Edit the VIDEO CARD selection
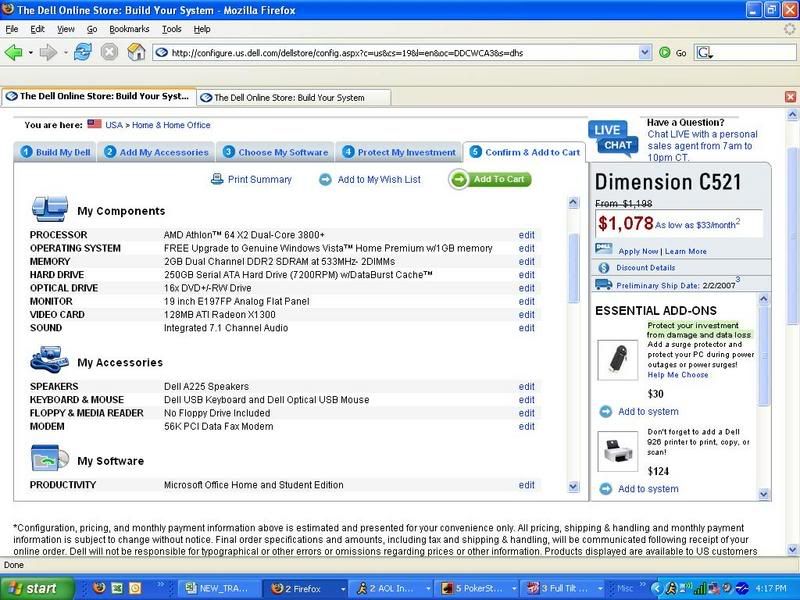The image size is (800, 600). point(527,315)
